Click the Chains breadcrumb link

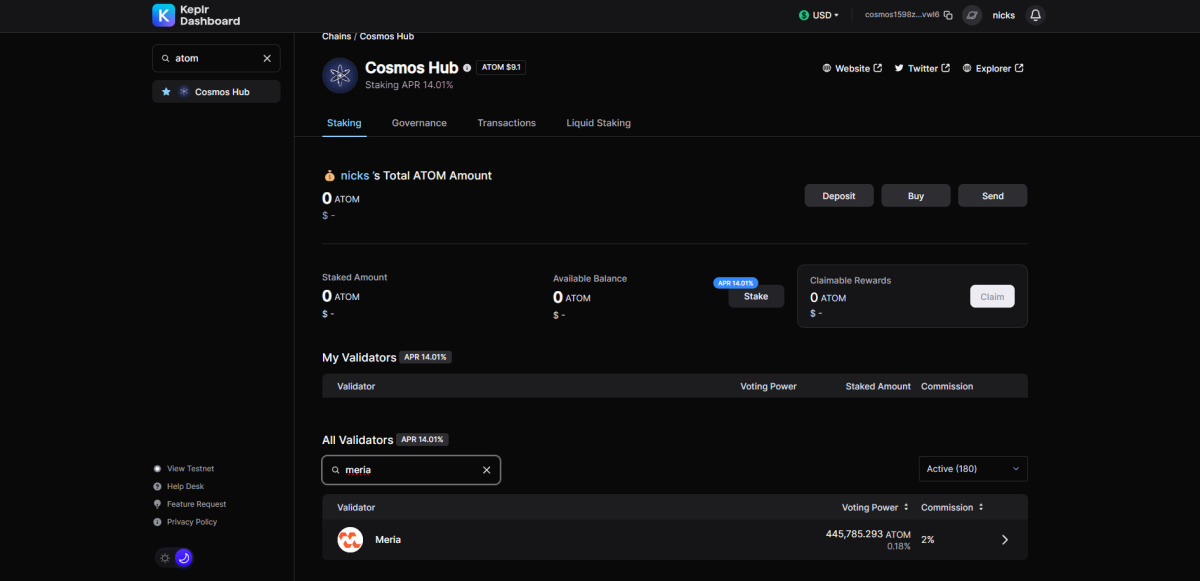click(336, 36)
